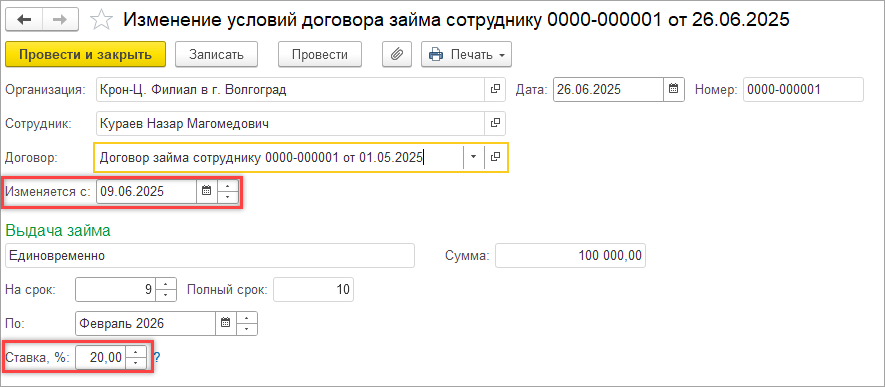Click the Записать button

pyautogui.click(x=216, y=55)
